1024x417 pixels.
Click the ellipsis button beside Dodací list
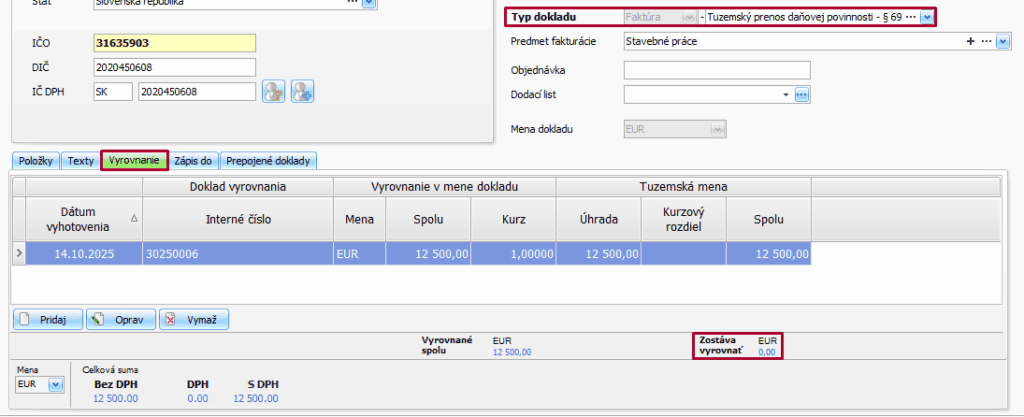[x=801, y=95]
